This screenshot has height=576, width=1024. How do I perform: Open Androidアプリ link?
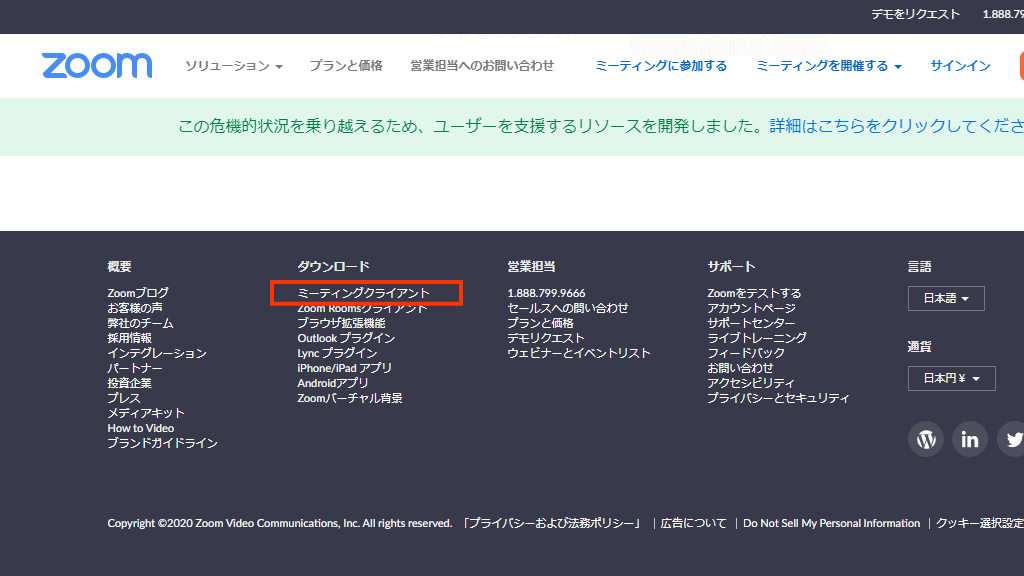(x=332, y=383)
